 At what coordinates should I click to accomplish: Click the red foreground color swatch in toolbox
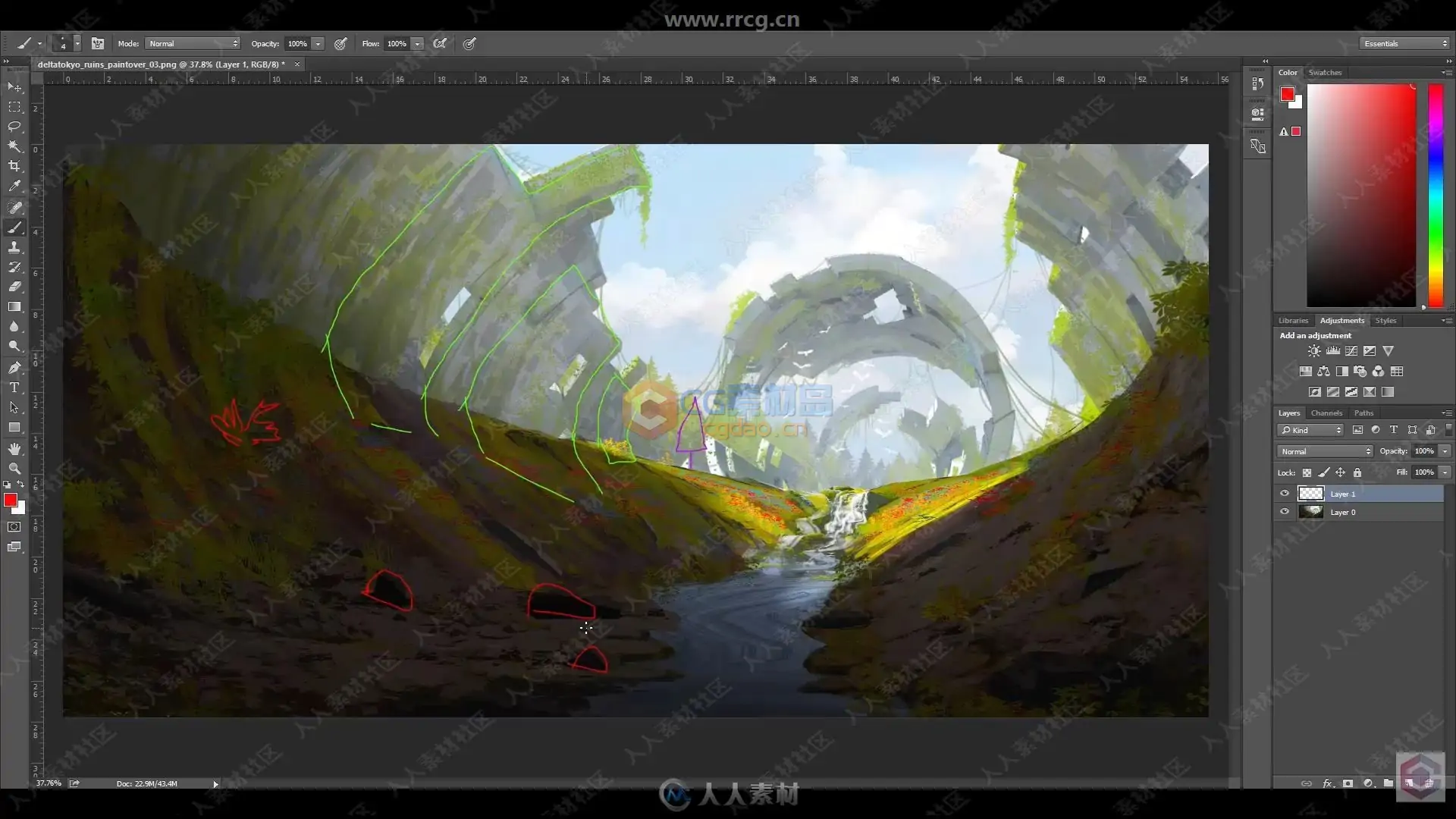coord(10,500)
